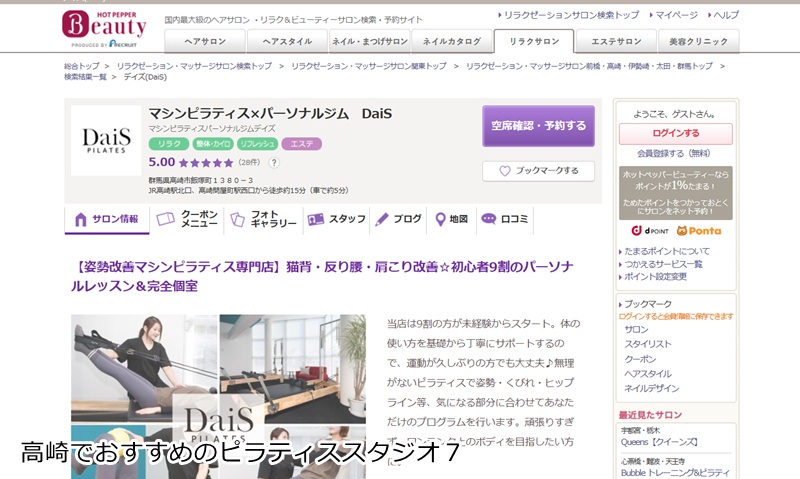Click サロン under bookmarks
Screen dimensions: 800x479
637,330
